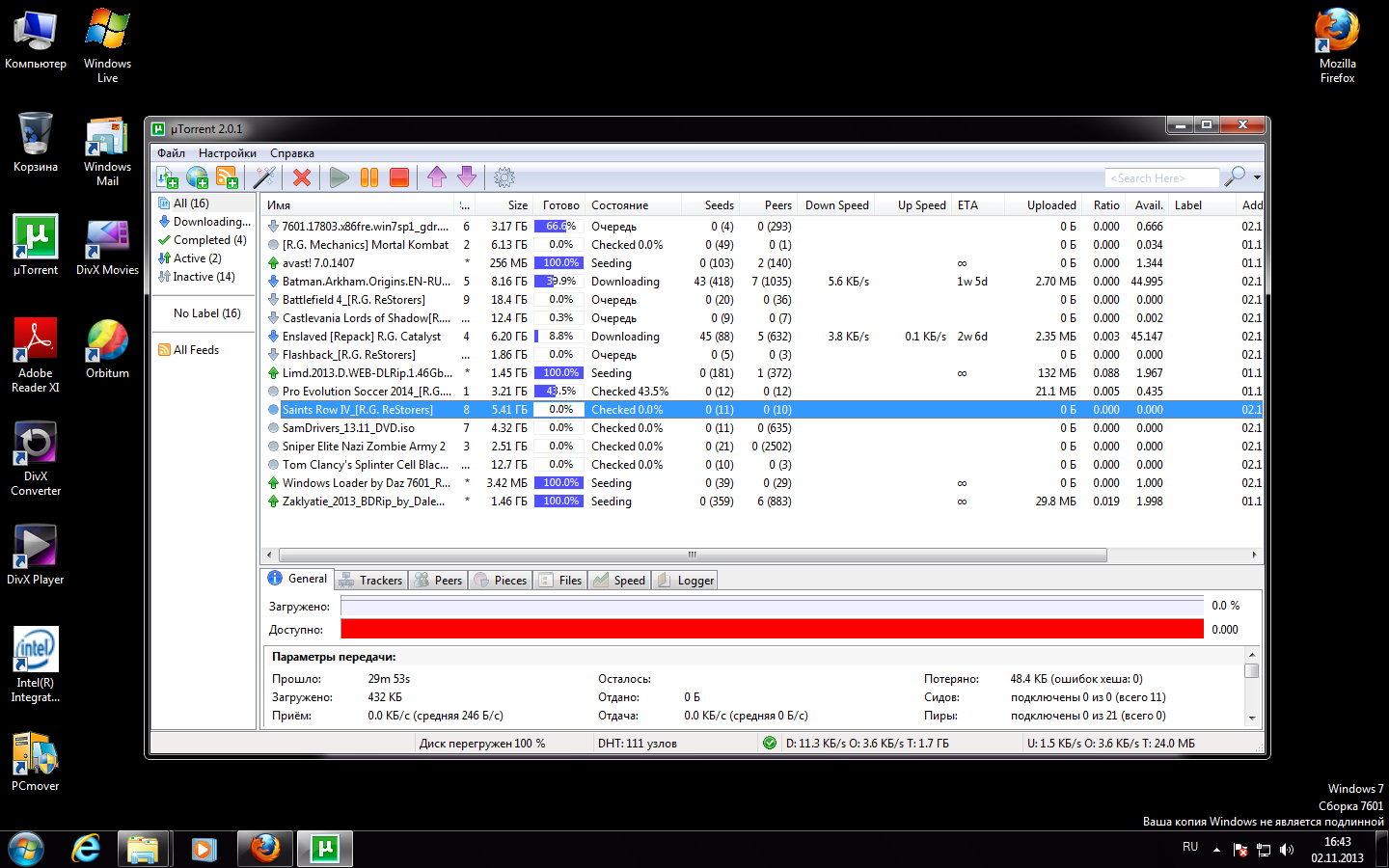
Task: Open Mozilla Firefox desktop shortcut
Action: coord(1337,45)
